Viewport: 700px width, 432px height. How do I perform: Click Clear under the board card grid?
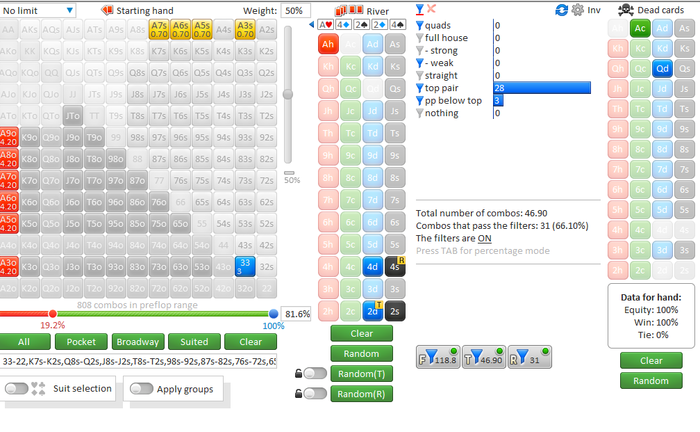(362, 333)
